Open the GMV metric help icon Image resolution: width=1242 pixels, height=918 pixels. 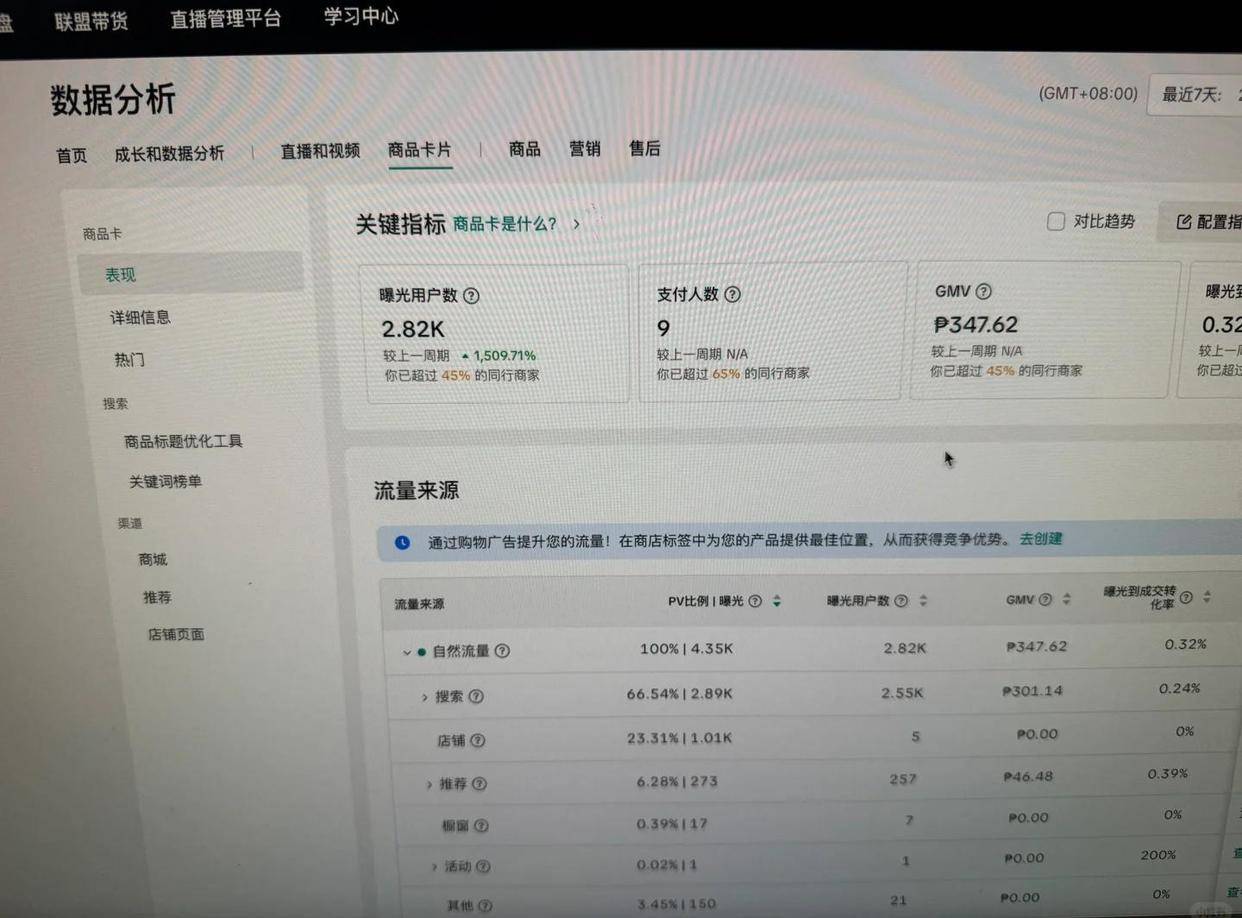(983, 291)
